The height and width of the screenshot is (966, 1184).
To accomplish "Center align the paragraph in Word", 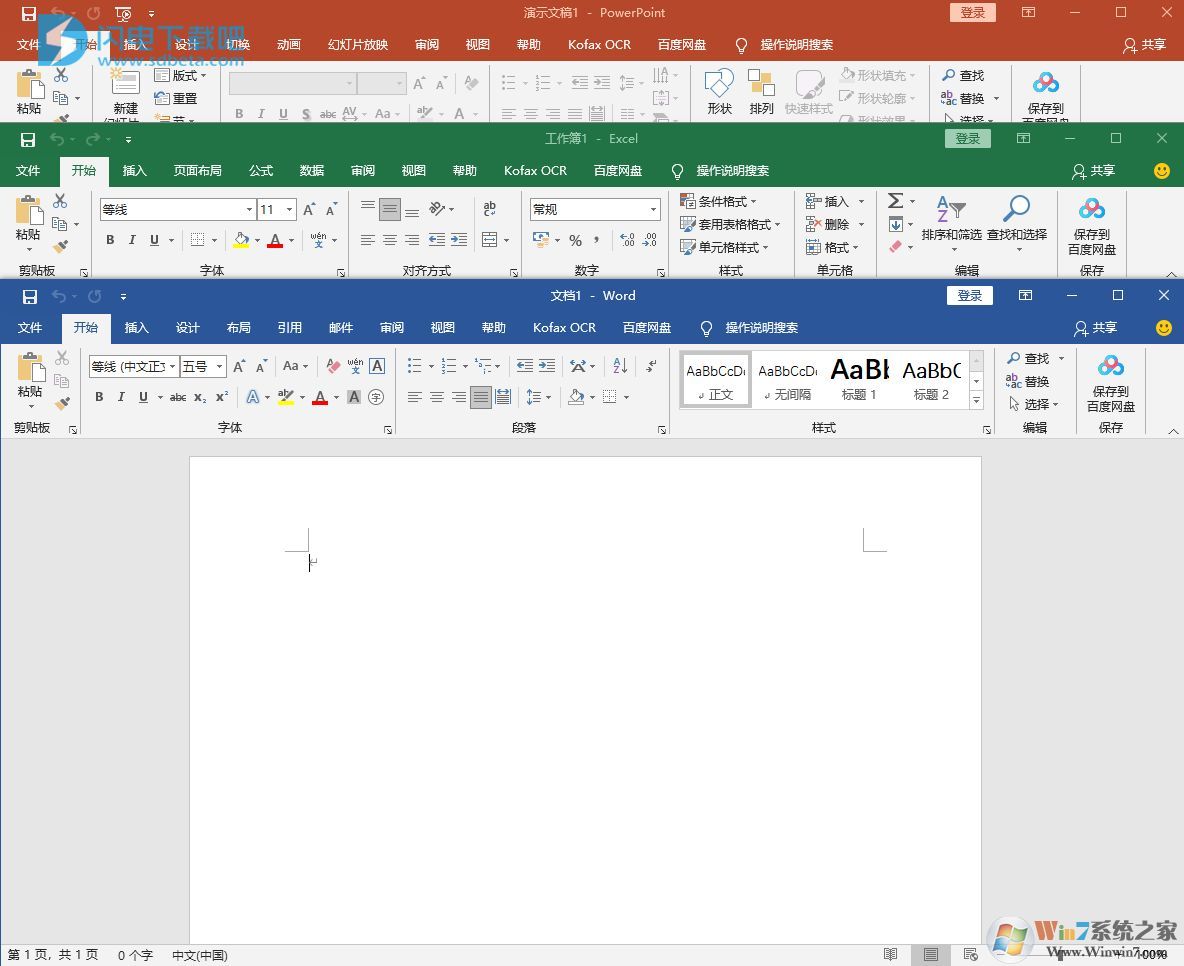I will point(436,397).
